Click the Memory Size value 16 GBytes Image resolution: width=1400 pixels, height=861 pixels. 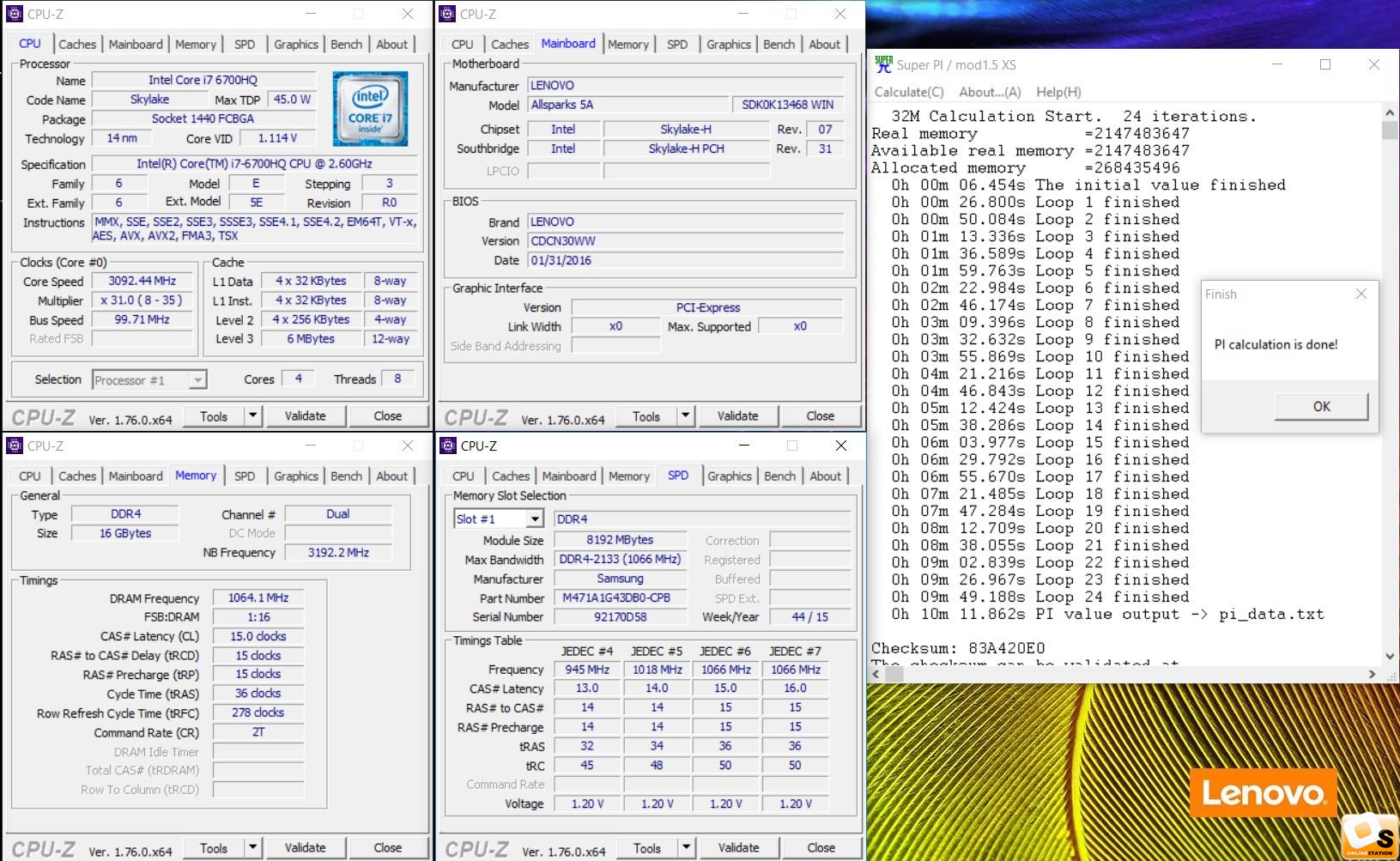pos(125,533)
